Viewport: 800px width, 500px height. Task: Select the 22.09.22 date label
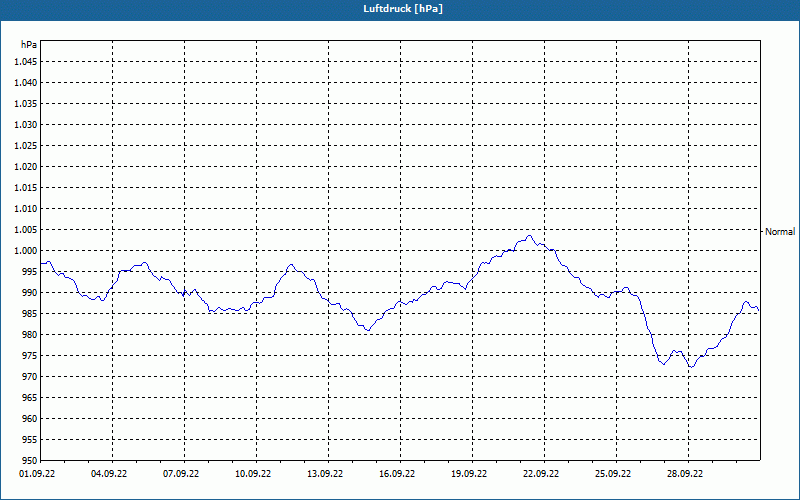pyautogui.click(x=541, y=473)
